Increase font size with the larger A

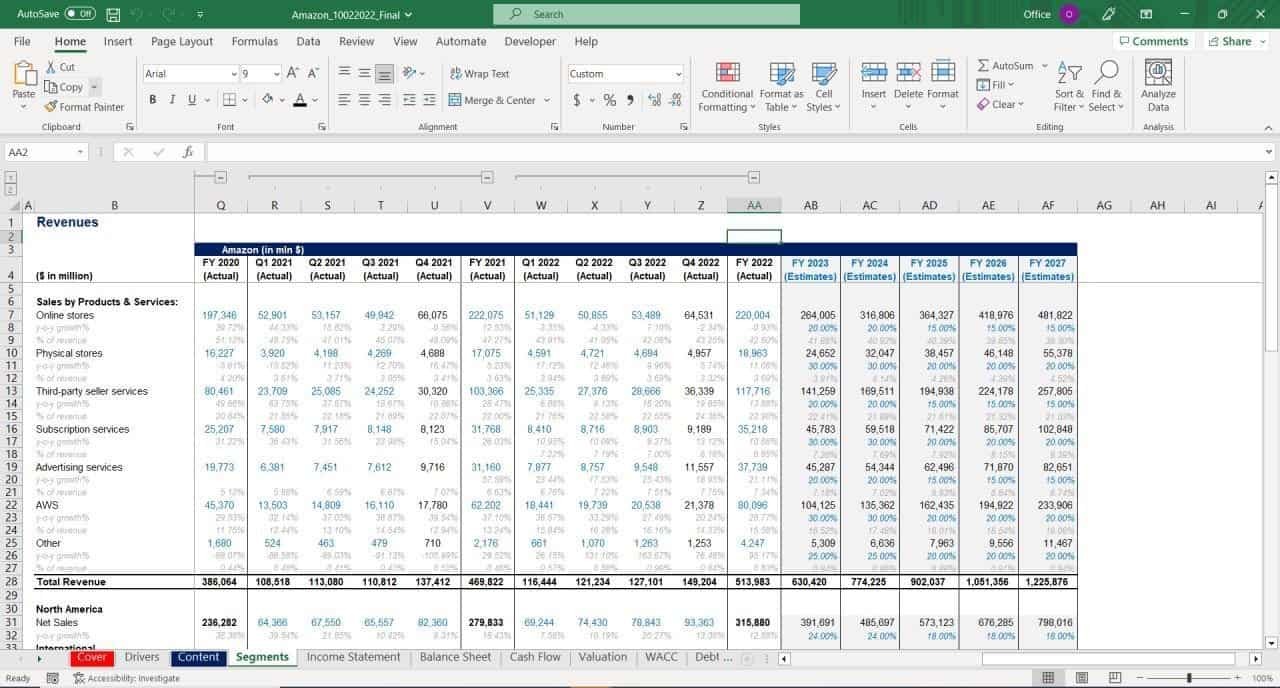293,73
